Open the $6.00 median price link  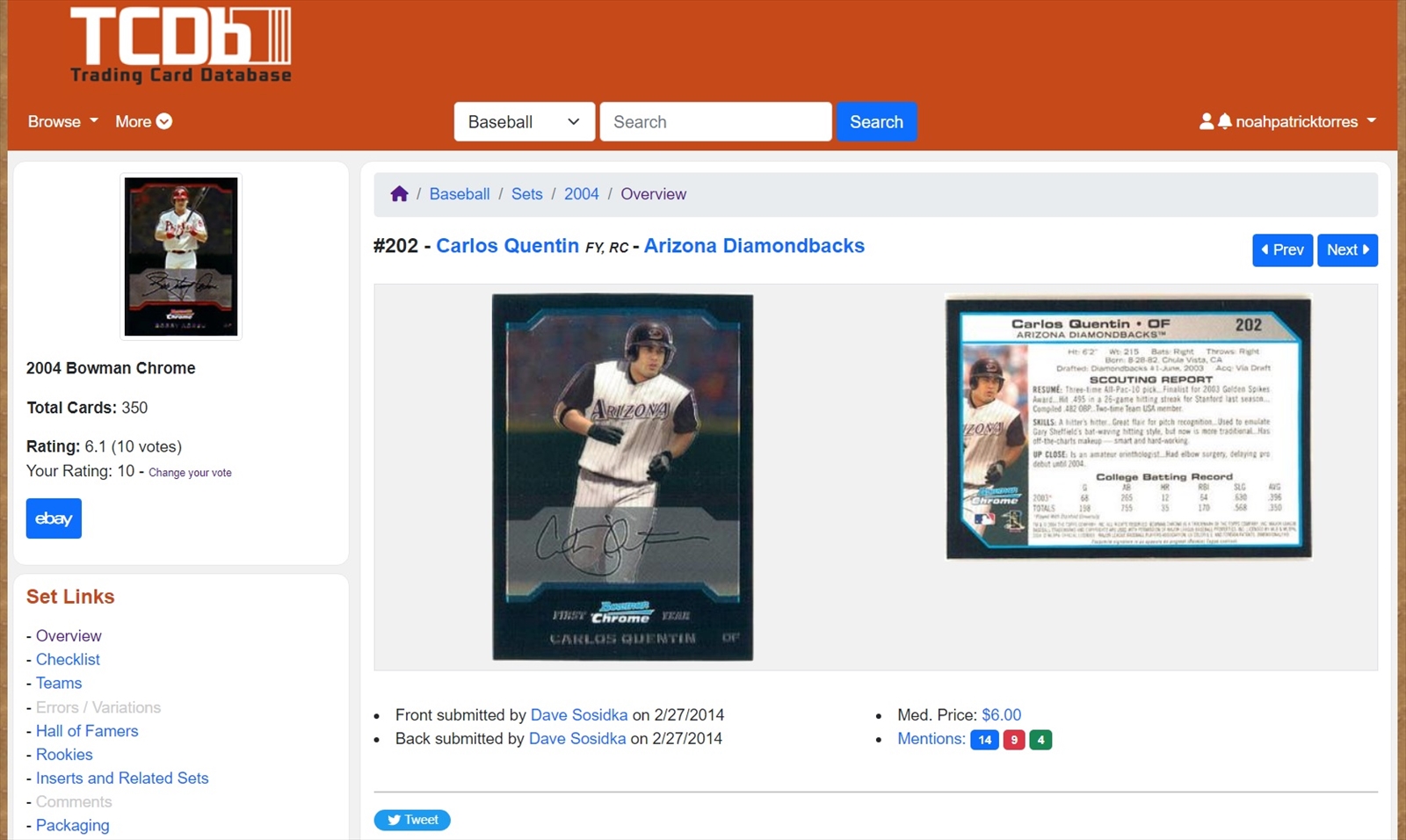pyautogui.click(x=1001, y=714)
